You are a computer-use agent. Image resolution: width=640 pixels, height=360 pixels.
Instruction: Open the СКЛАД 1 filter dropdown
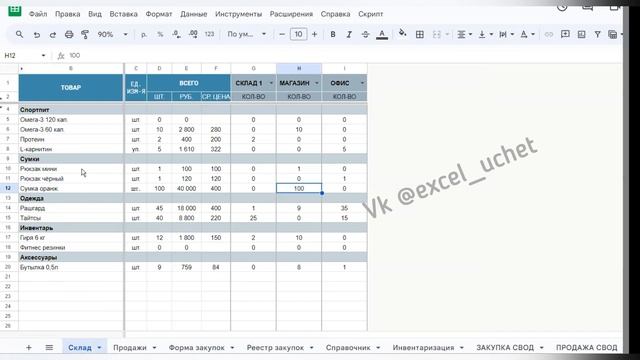(271, 83)
